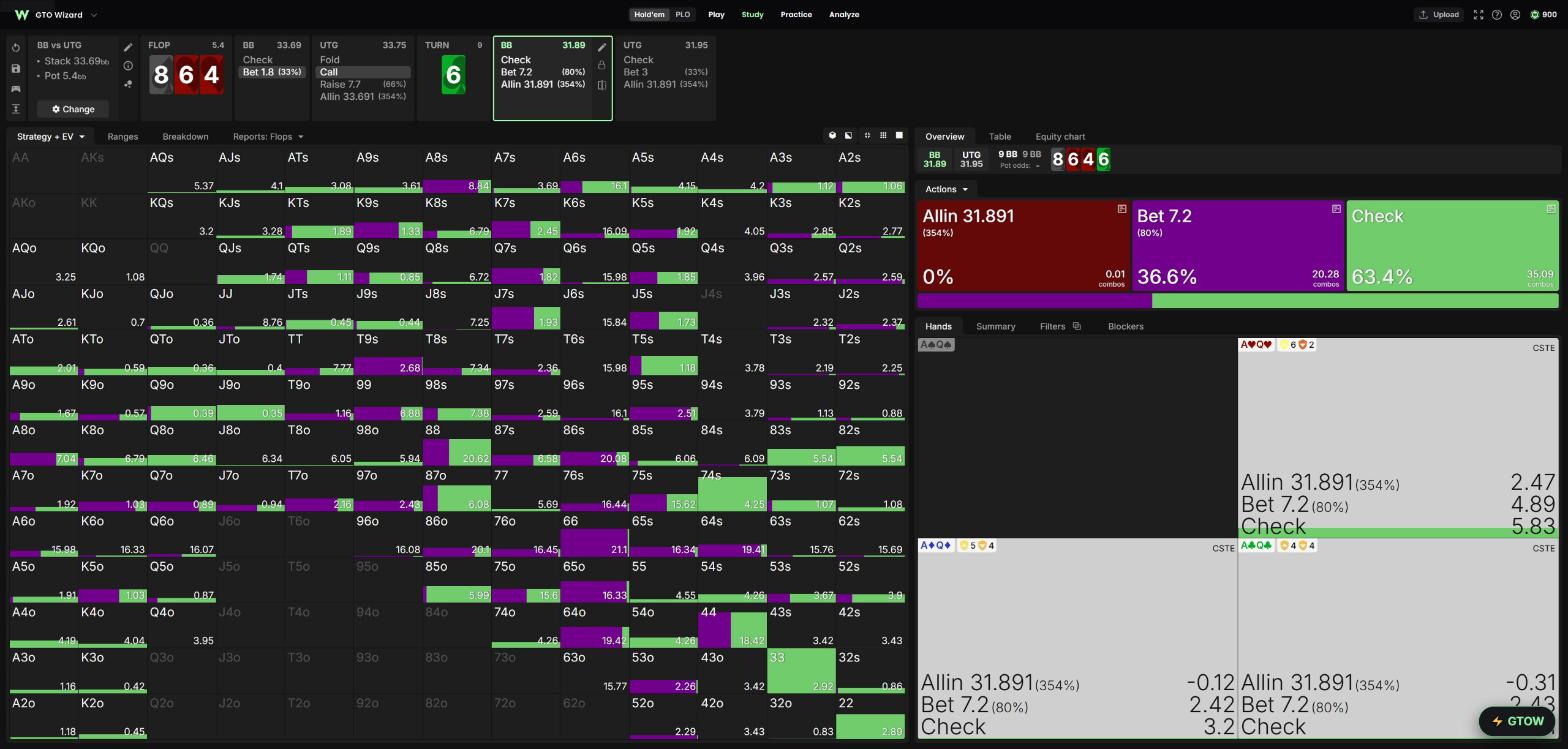Image resolution: width=1568 pixels, height=749 pixels.
Task: Click the expand icon on the Allin 31.891 tile
Action: (1122, 209)
